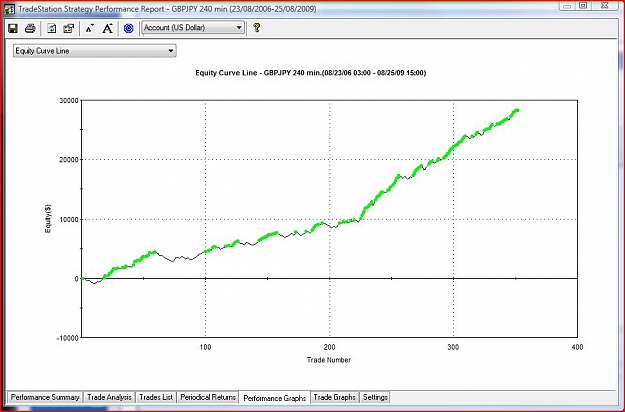Select the Performance Graphs tab
This screenshot has width=625, height=412.
pyautogui.click(x=274, y=398)
